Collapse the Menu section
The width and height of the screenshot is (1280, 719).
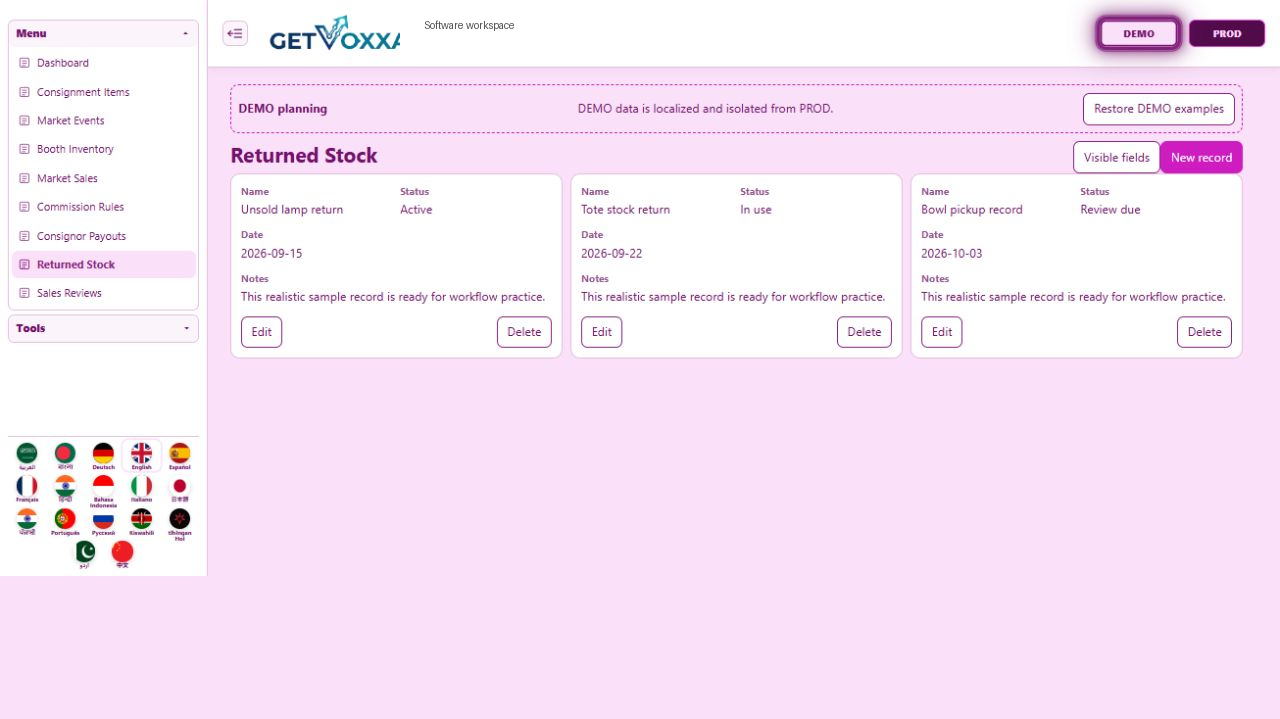(x=103, y=33)
